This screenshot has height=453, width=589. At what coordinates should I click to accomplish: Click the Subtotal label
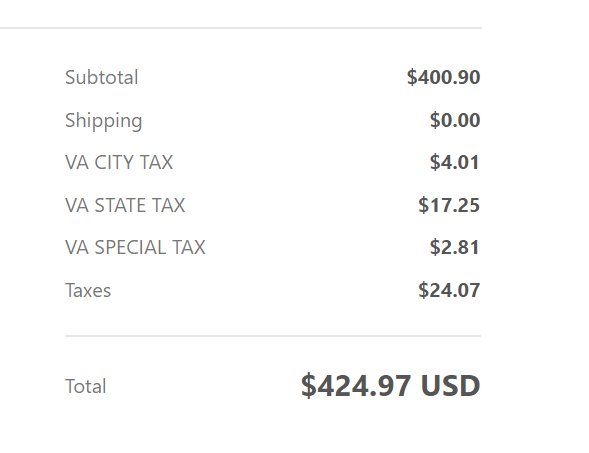[102, 77]
